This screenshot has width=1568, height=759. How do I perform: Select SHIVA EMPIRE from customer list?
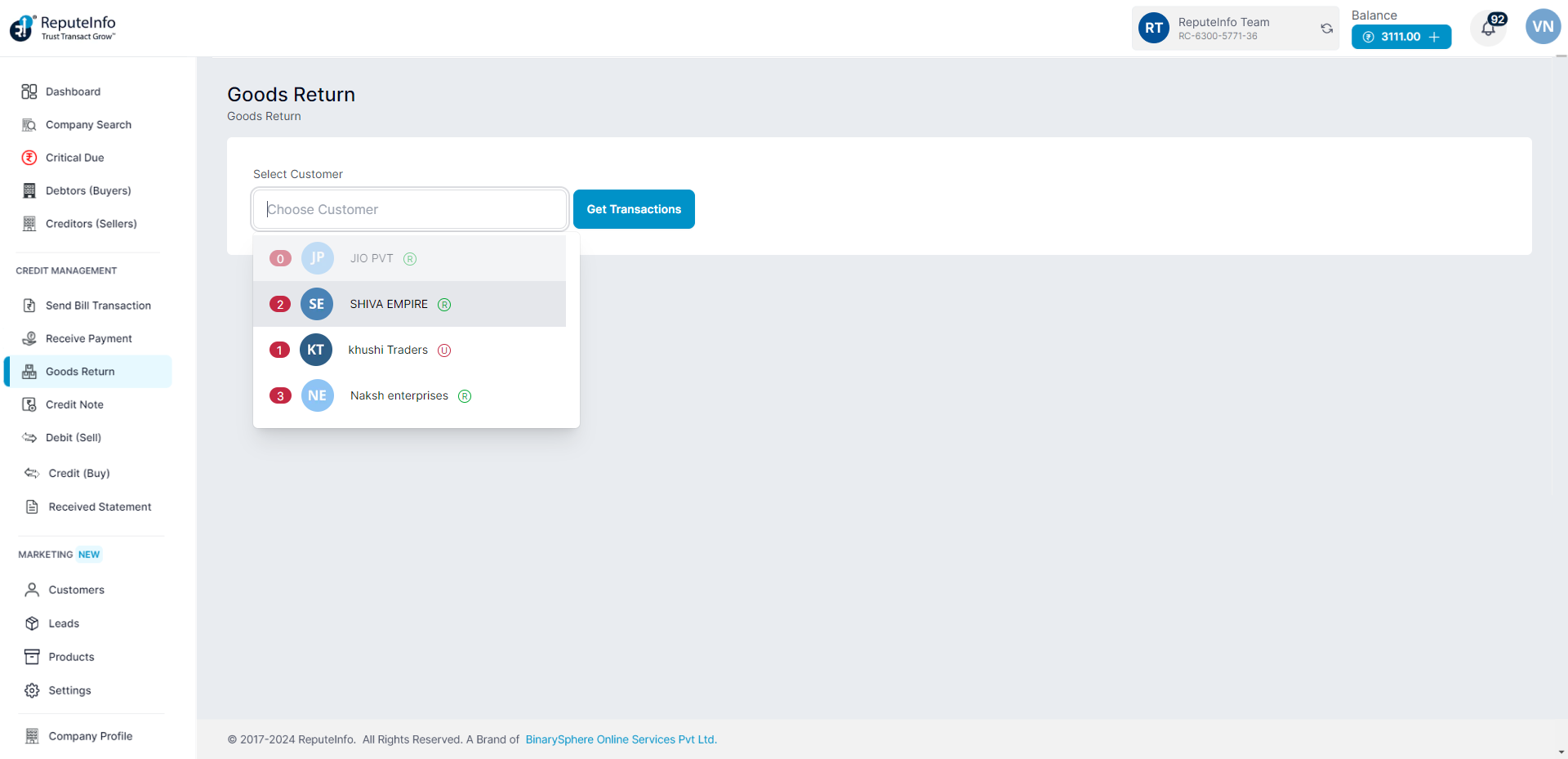(389, 304)
